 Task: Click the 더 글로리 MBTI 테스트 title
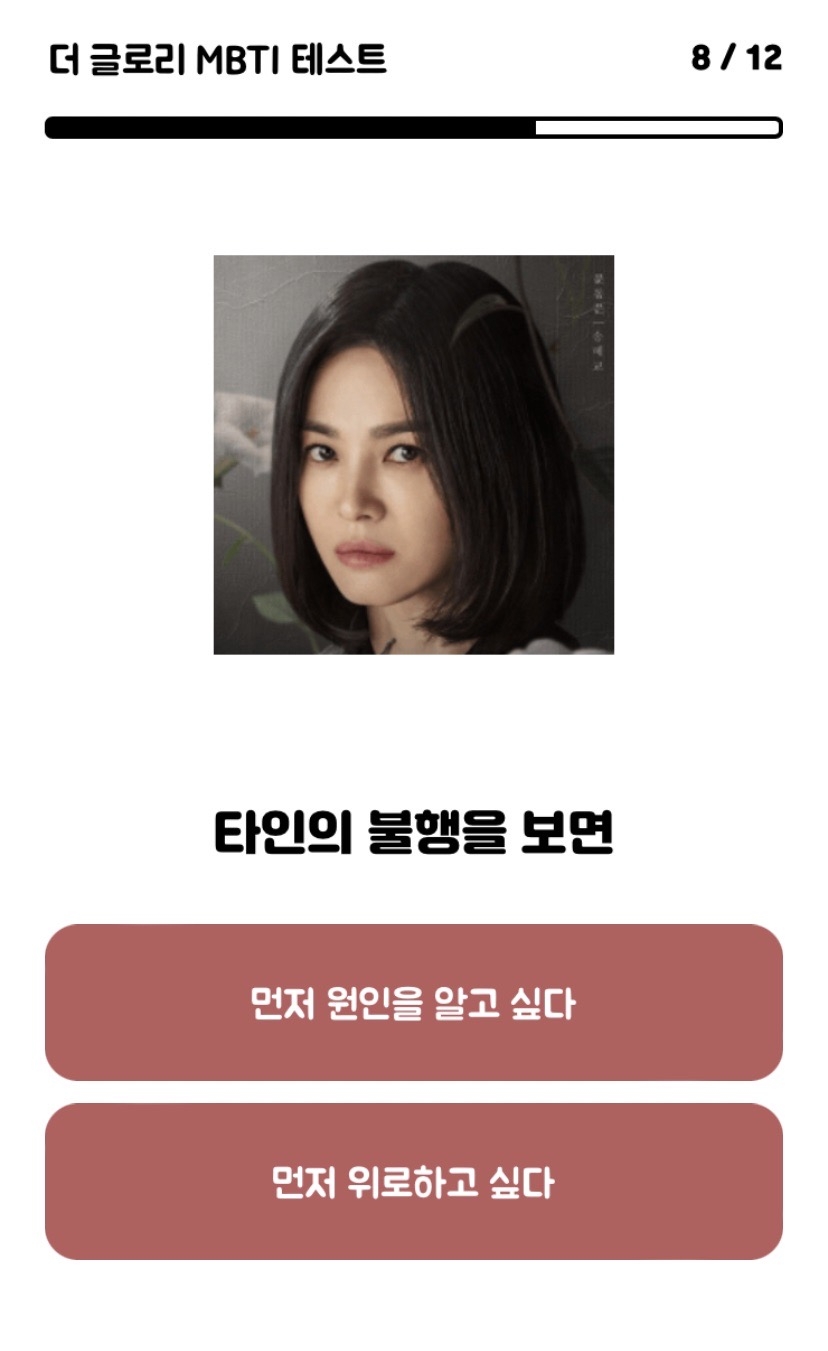(x=218, y=60)
